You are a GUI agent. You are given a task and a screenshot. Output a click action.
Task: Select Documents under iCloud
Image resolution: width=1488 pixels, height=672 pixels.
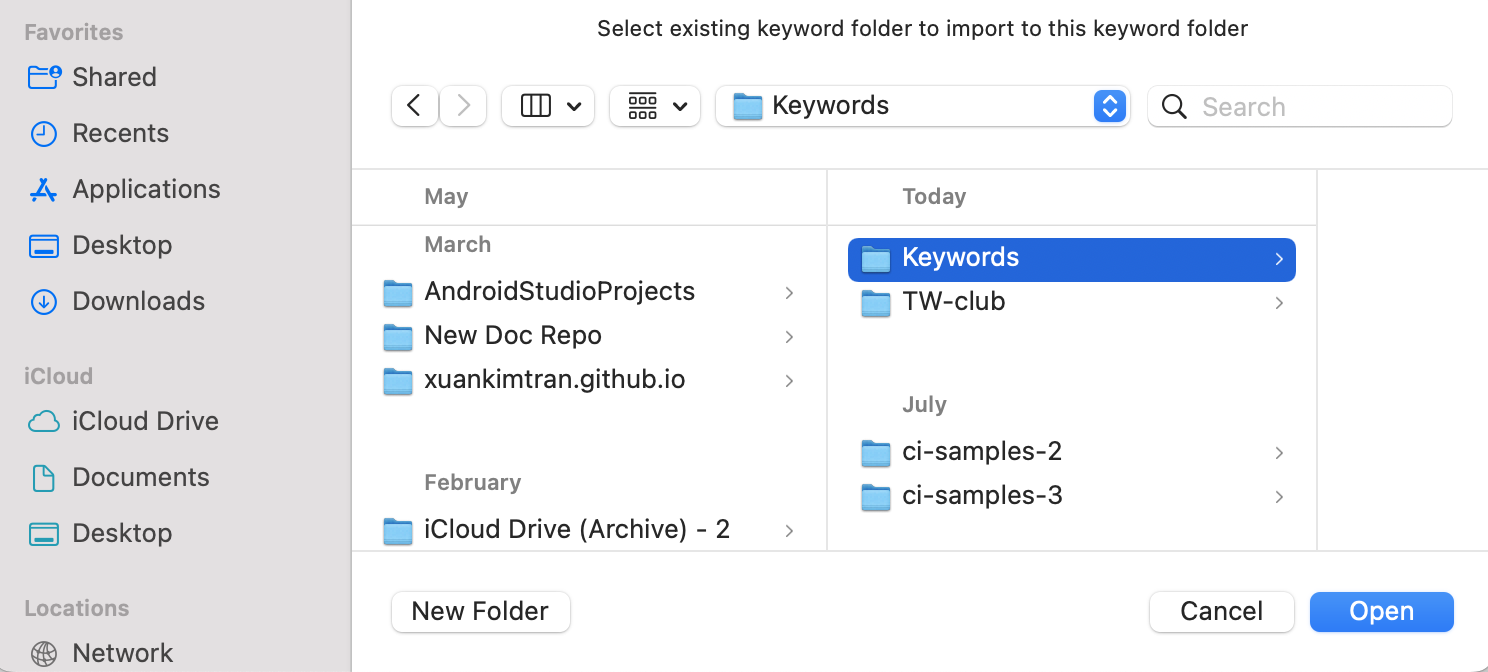[140, 477]
